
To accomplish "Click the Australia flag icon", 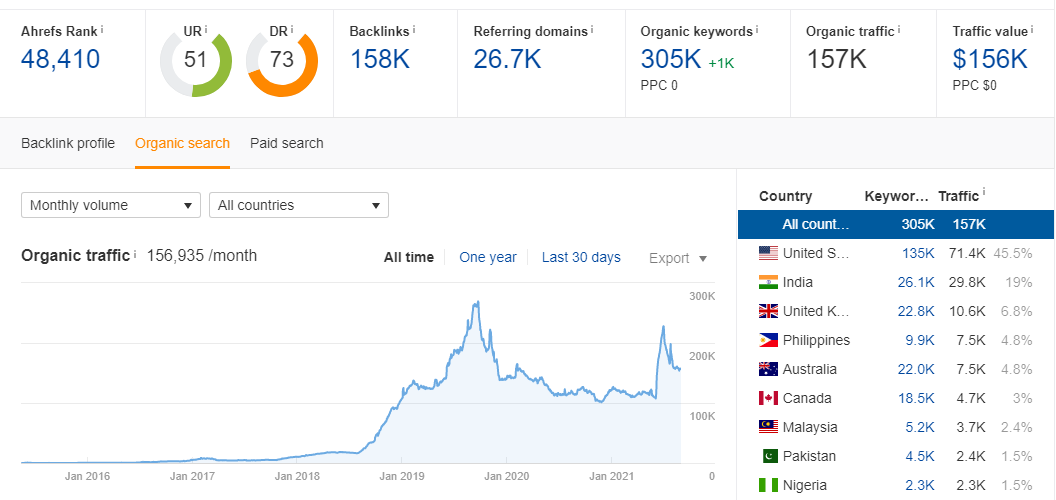I will pyautogui.click(x=768, y=369).
